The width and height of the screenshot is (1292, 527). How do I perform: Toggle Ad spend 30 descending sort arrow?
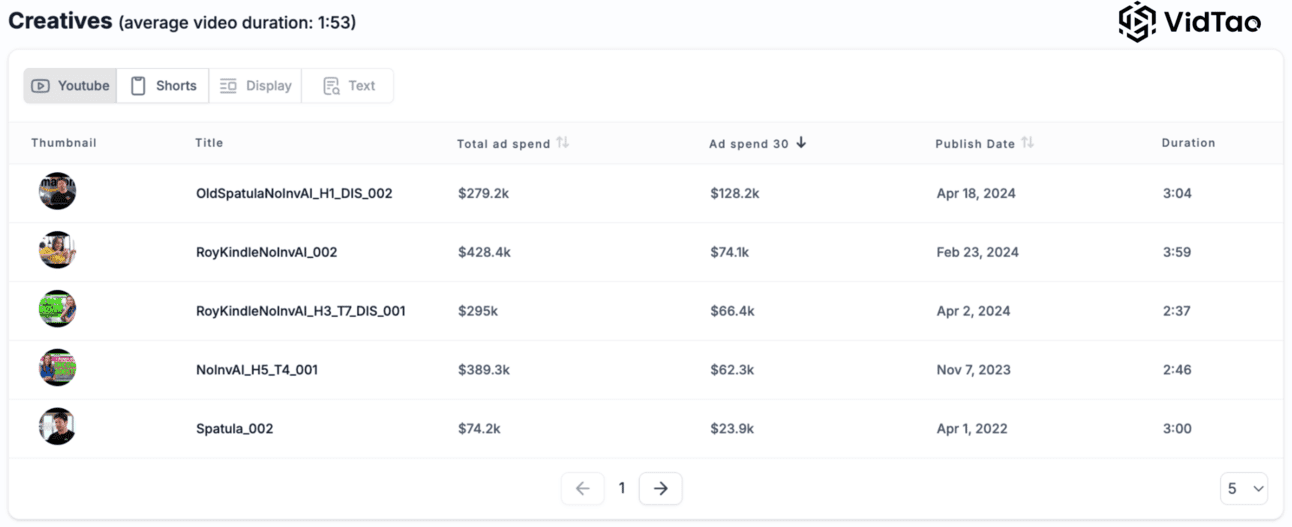click(x=801, y=143)
